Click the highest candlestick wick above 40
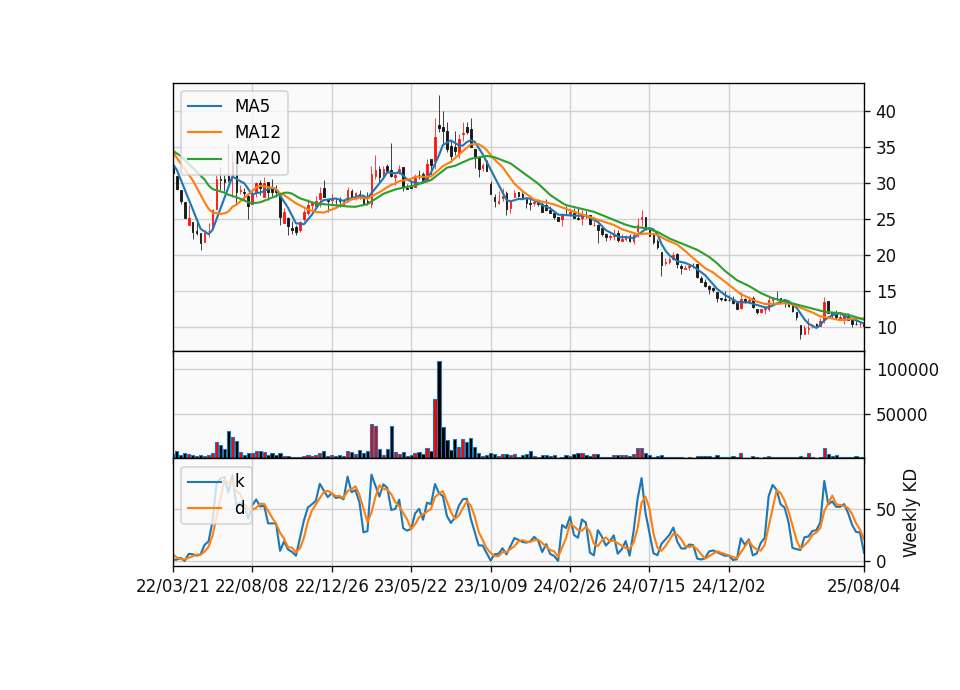Screen dimensions: 960x690 point(439,110)
